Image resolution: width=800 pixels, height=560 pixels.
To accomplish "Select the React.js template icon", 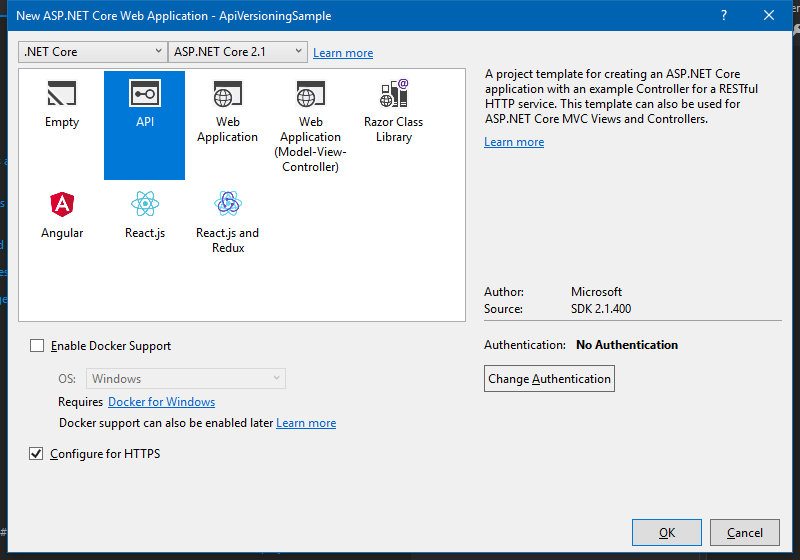I will click(145, 205).
